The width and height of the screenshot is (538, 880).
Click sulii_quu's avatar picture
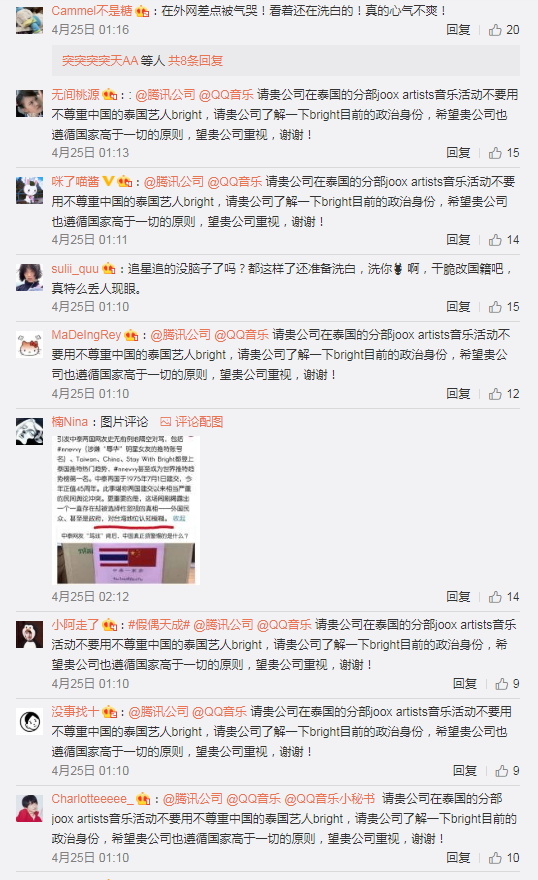[29, 277]
